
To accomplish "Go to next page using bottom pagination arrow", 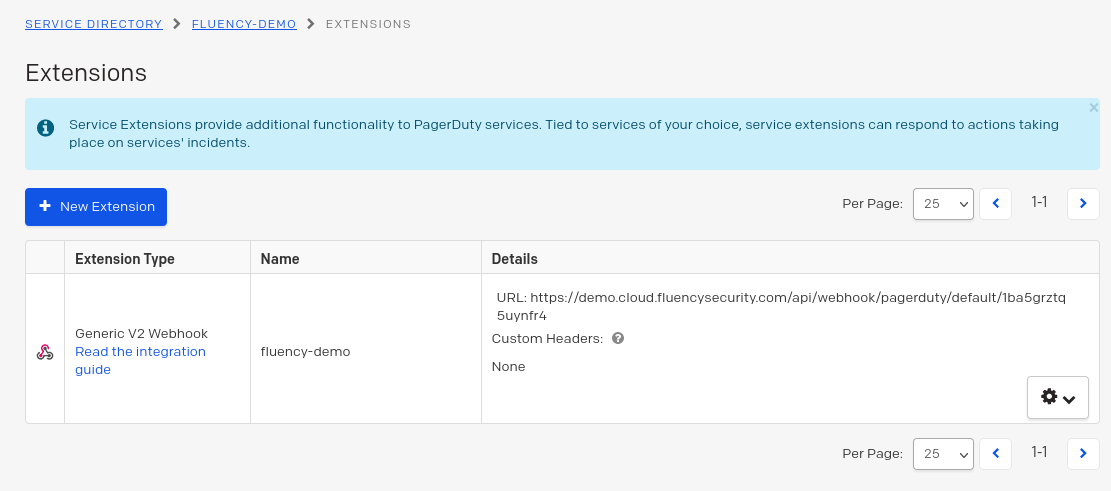I will click(x=1083, y=453).
